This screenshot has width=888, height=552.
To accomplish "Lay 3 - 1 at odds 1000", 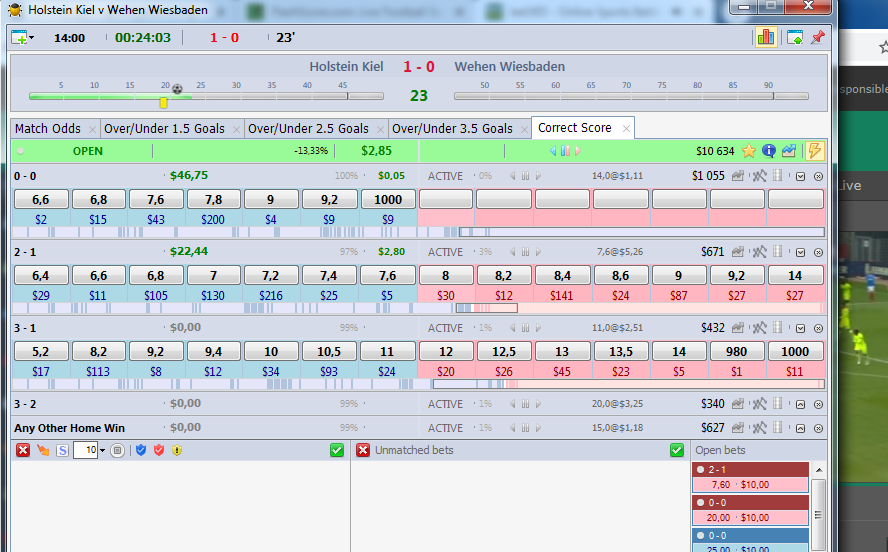I will pos(795,351).
